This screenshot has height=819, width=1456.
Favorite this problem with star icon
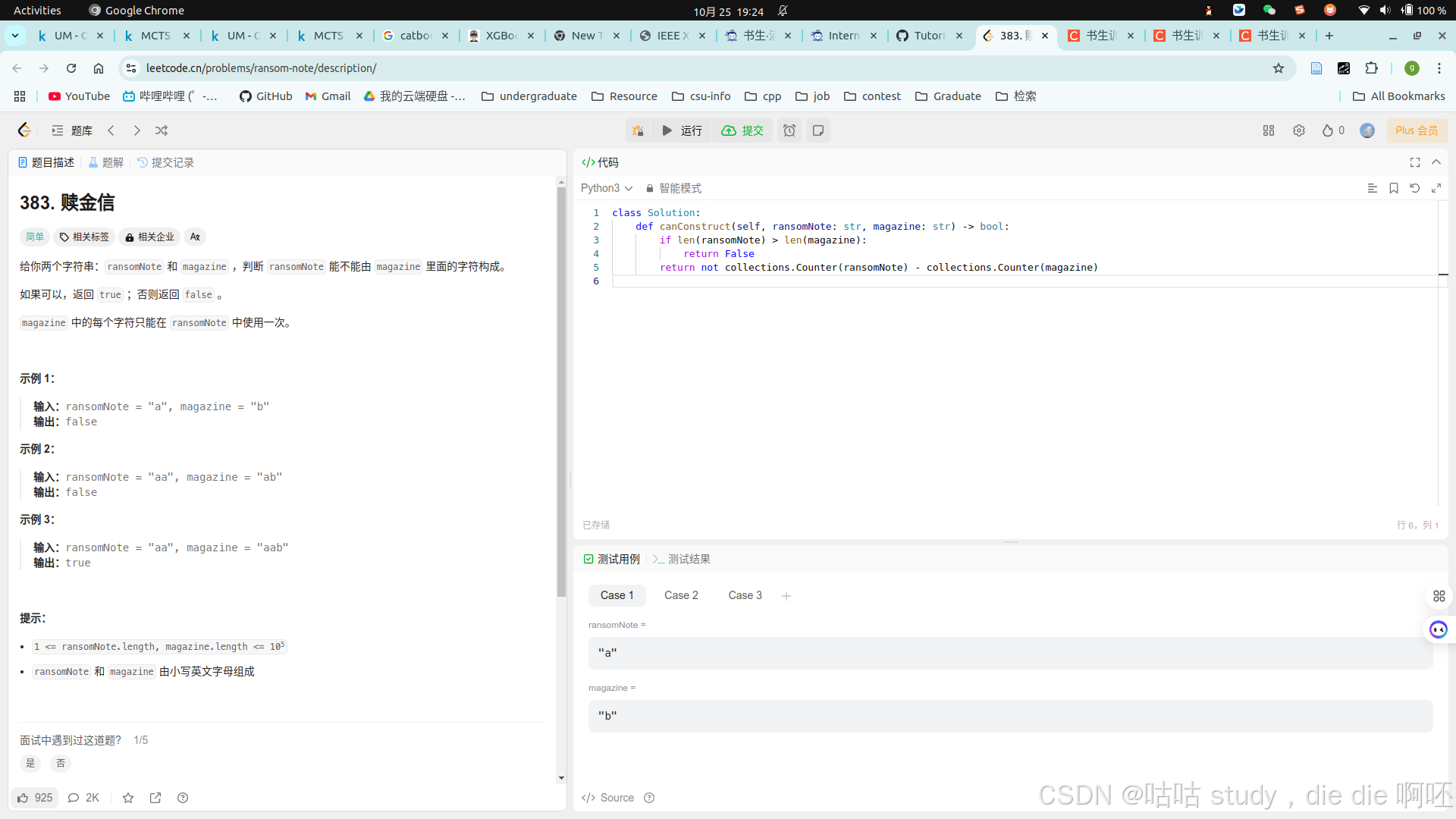coord(128,798)
